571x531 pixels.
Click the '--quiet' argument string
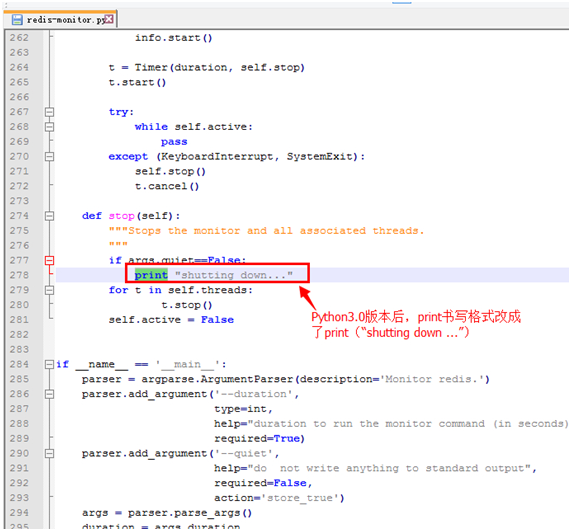pos(244,453)
